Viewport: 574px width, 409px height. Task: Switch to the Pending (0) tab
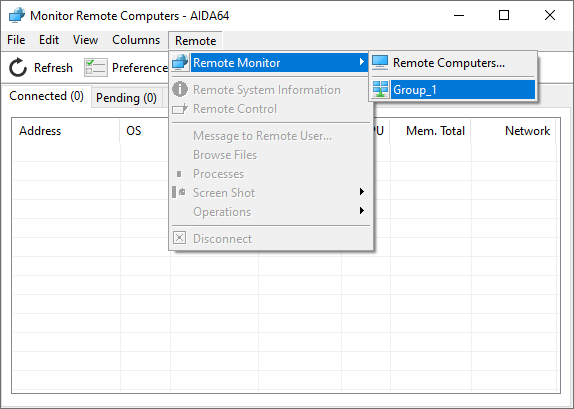(126, 98)
